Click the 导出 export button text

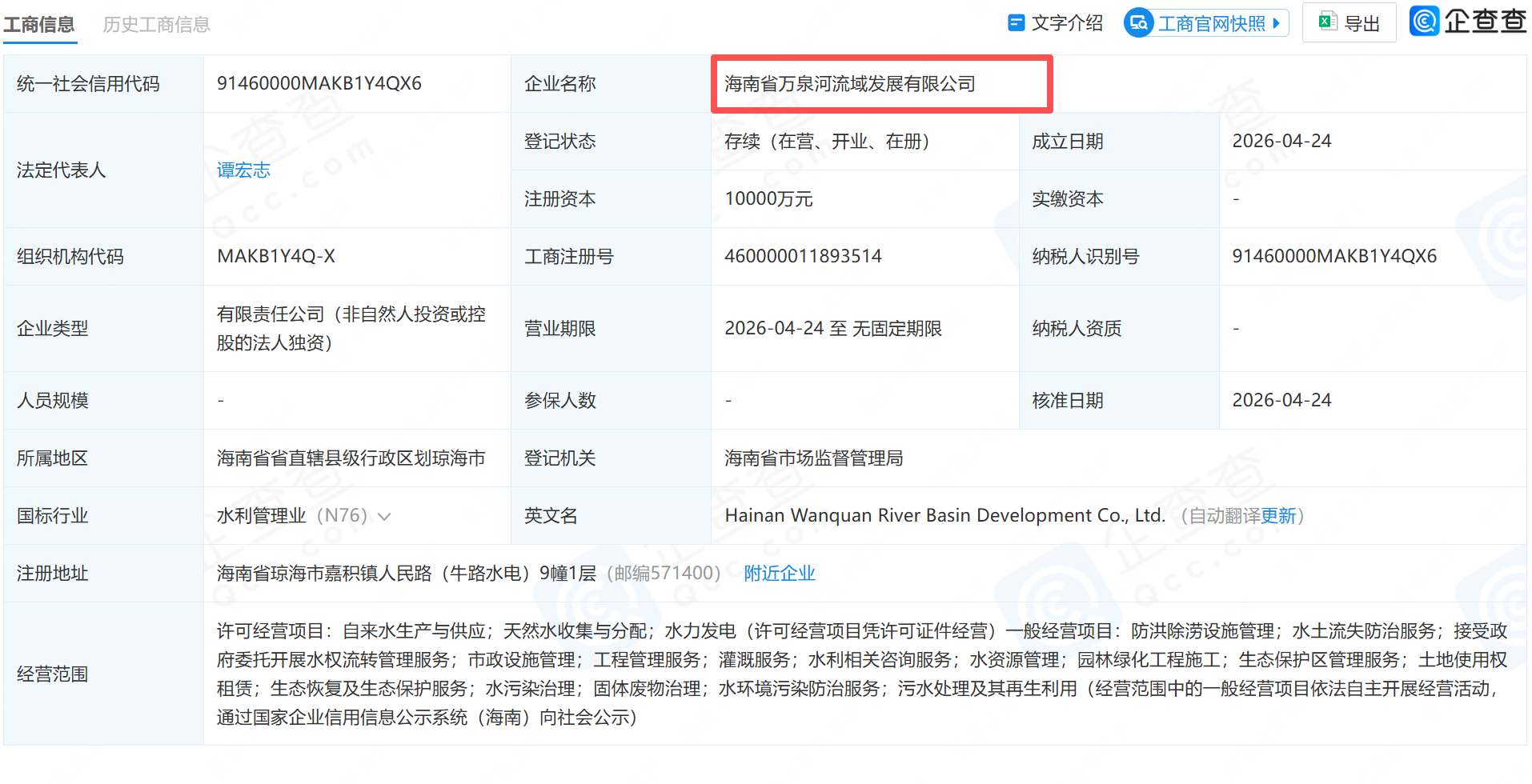coord(1362,24)
